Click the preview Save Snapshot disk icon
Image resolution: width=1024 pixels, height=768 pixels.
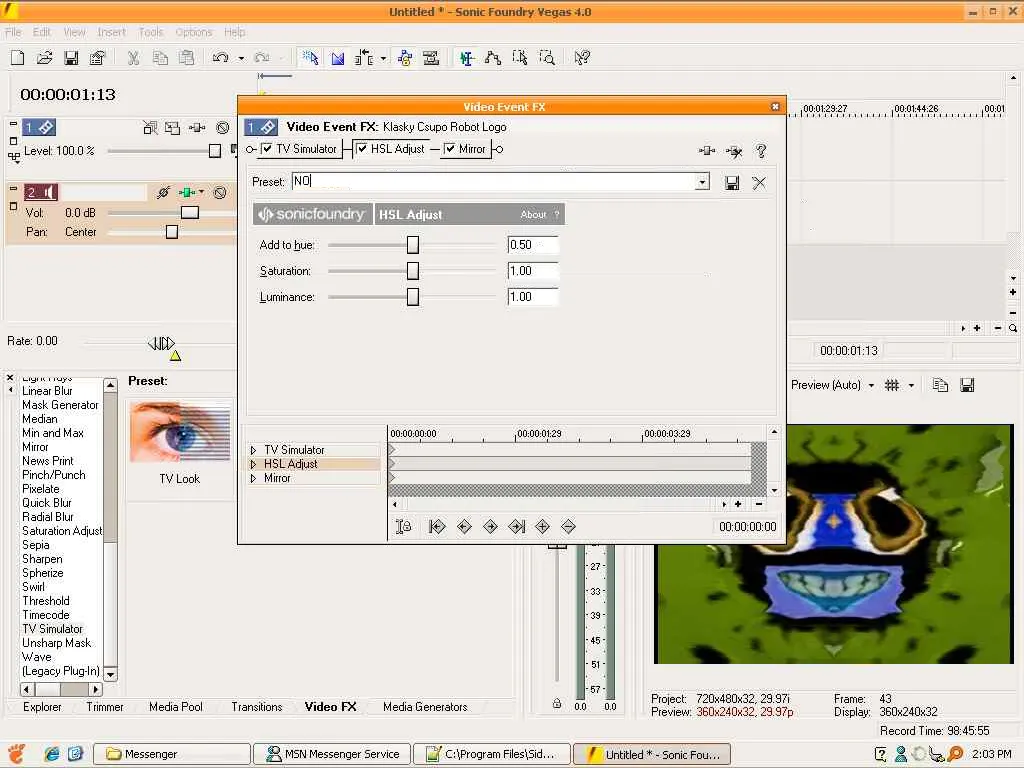(x=967, y=385)
